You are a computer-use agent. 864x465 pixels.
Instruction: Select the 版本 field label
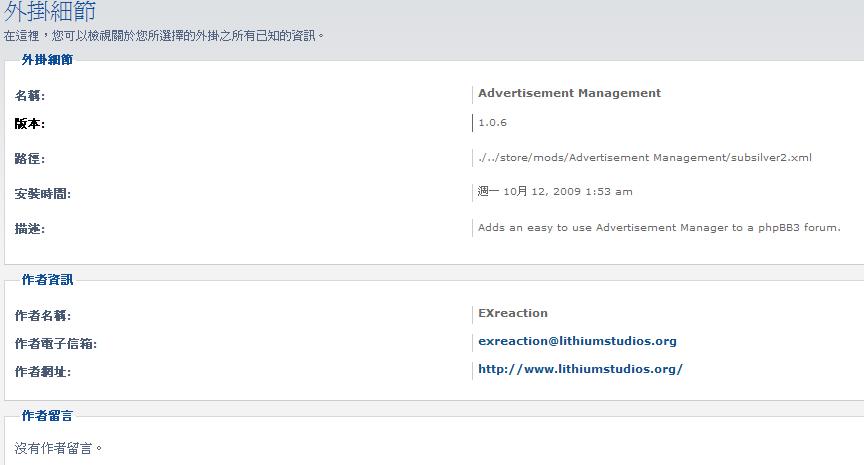[x=30, y=124]
